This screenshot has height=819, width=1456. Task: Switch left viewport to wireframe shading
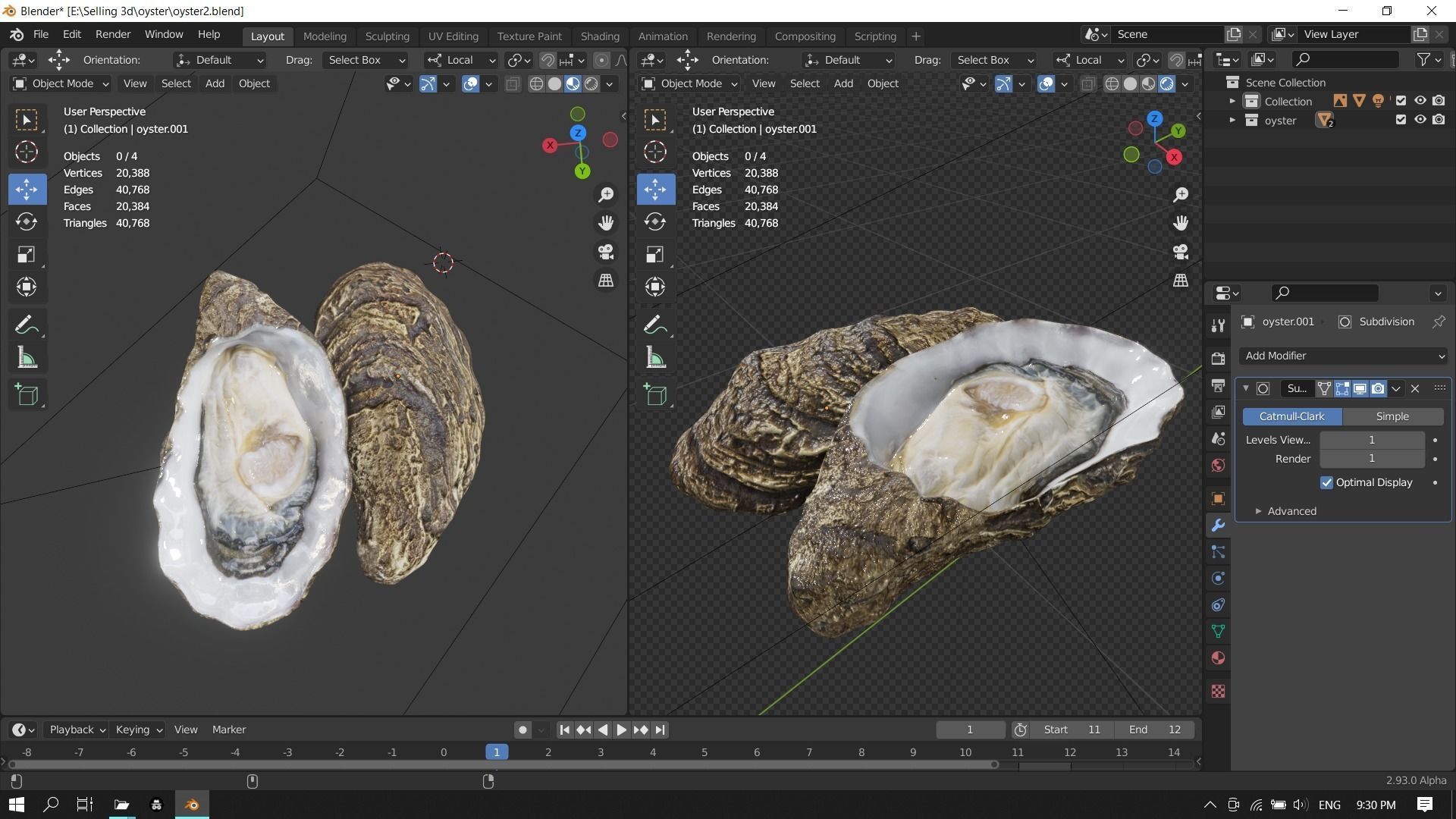coord(536,84)
